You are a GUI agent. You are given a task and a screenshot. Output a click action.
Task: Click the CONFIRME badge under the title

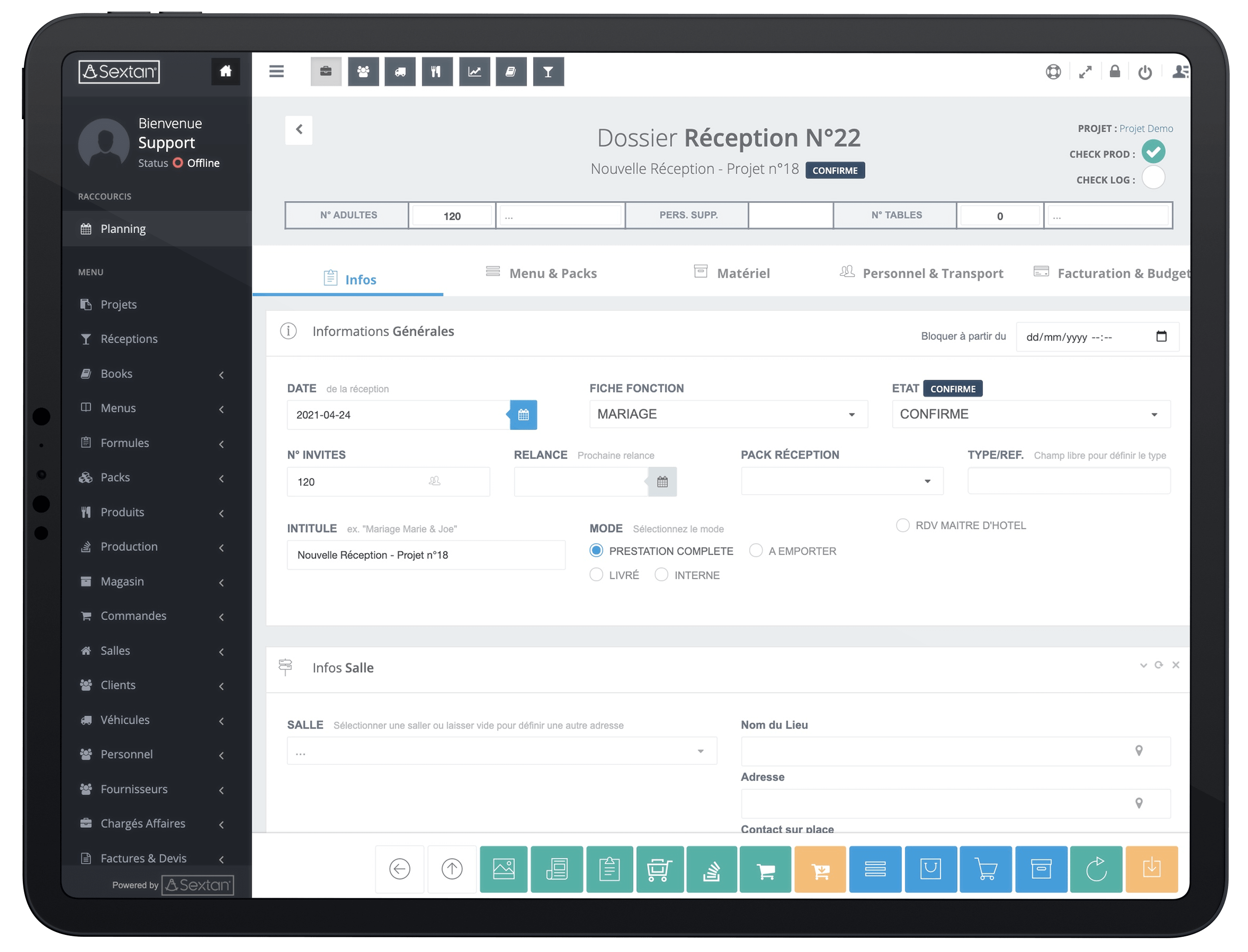pos(834,170)
